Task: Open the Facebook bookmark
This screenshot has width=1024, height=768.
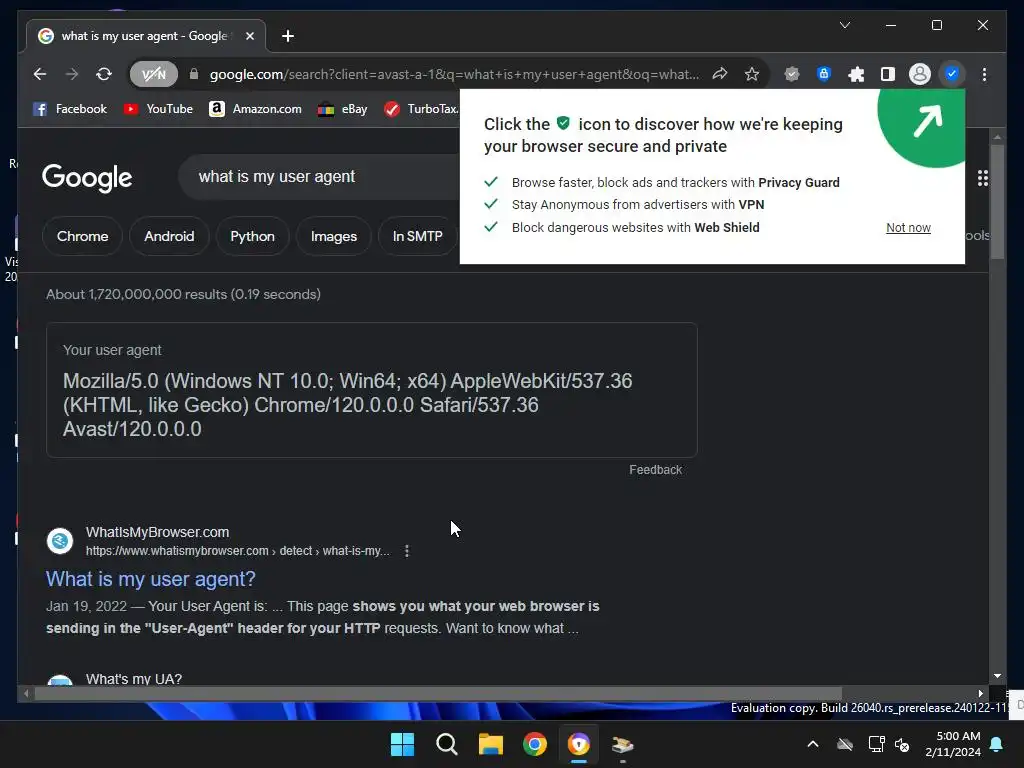Action: [70, 109]
